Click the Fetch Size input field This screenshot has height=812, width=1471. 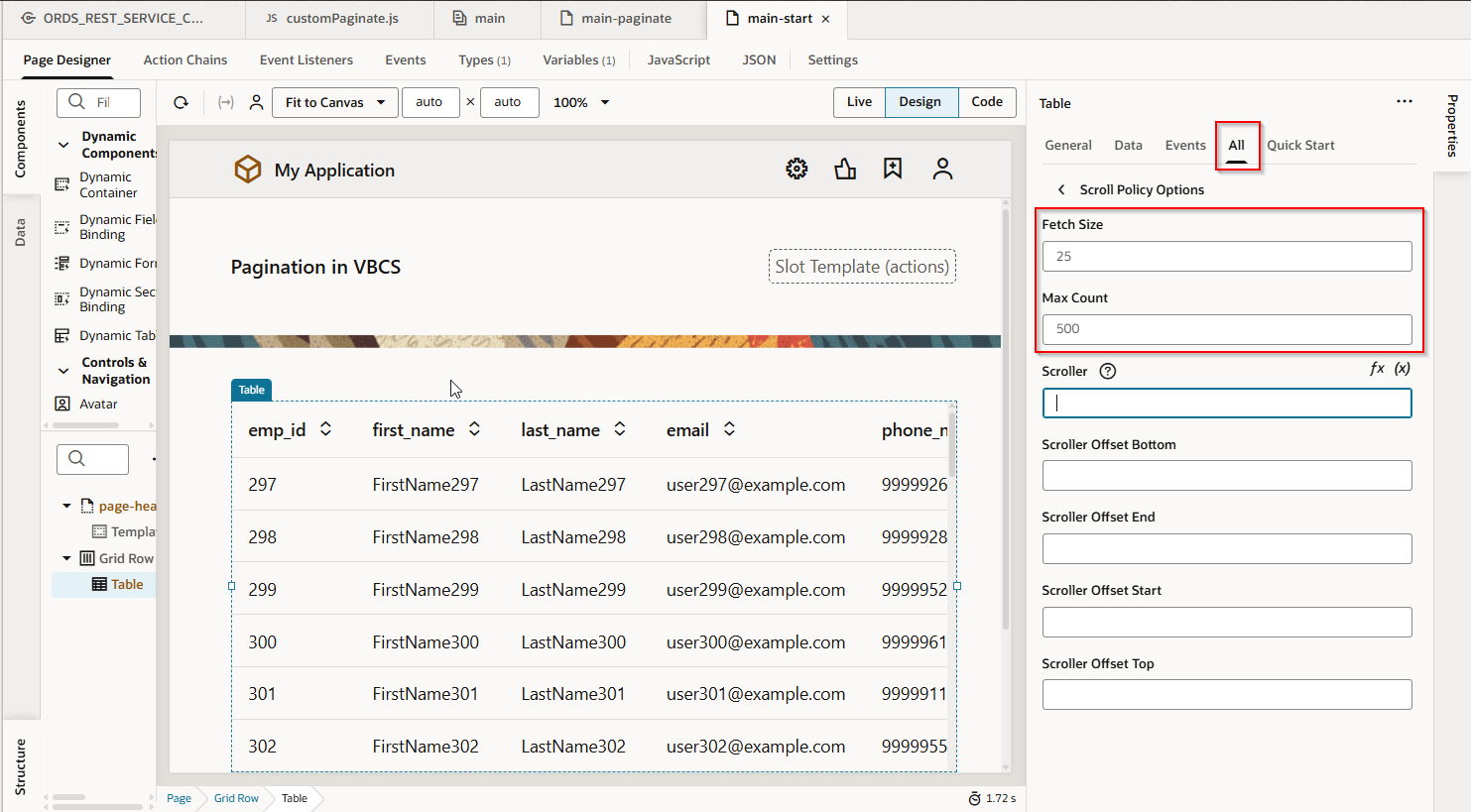pos(1226,256)
